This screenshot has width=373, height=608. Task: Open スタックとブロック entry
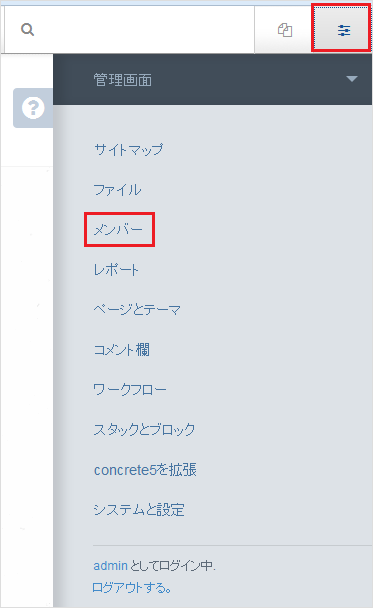coord(144,430)
